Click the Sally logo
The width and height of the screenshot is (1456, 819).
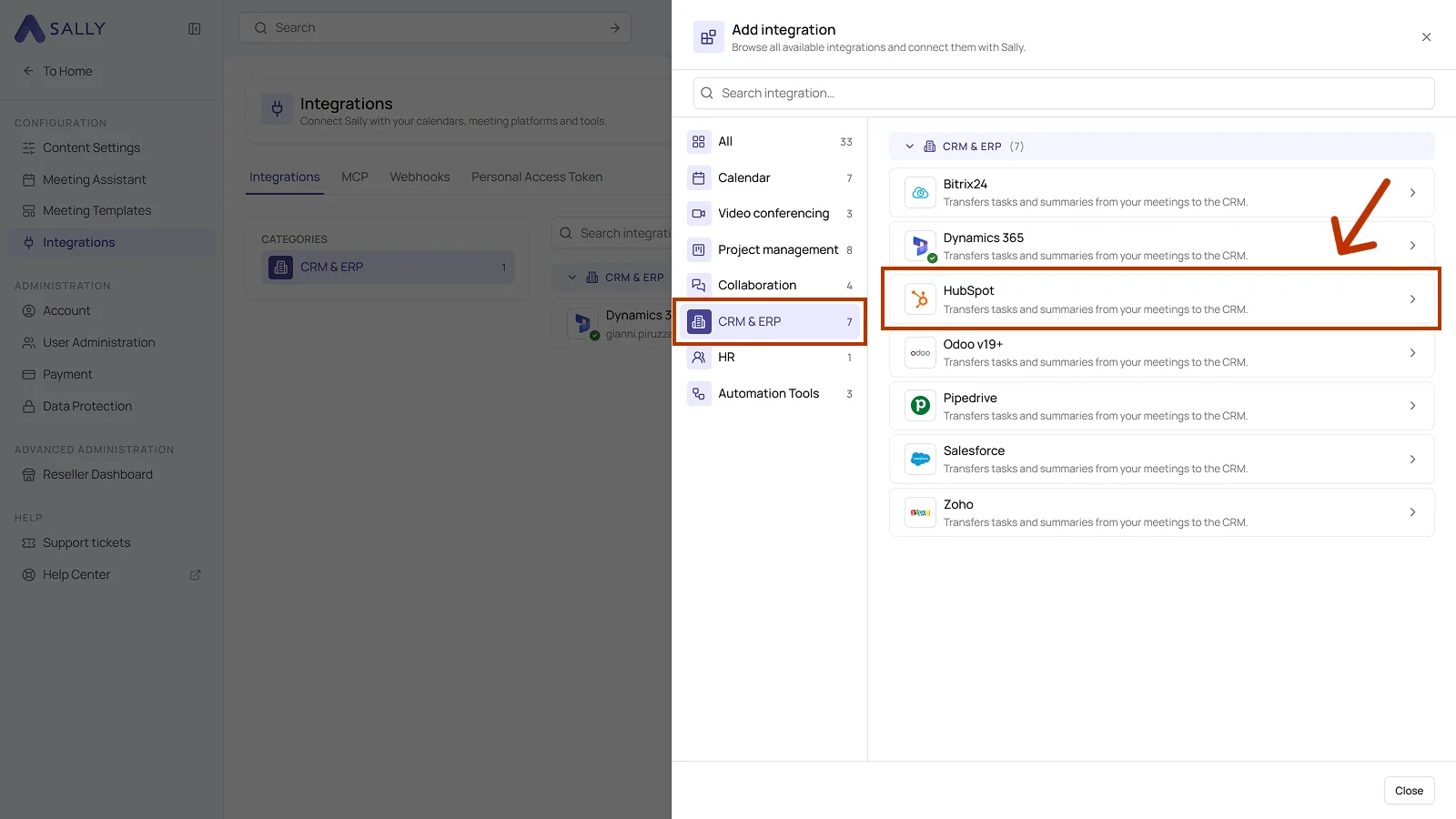[x=60, y=28]
